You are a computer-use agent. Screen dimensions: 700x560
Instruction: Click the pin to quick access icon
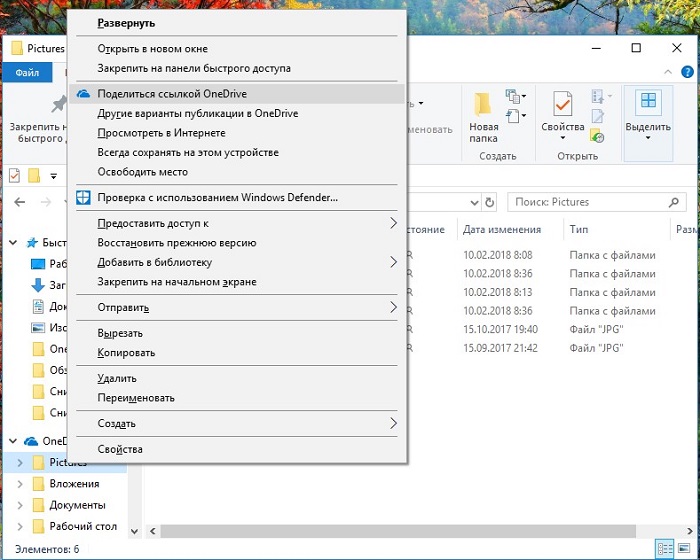(59, 104)
